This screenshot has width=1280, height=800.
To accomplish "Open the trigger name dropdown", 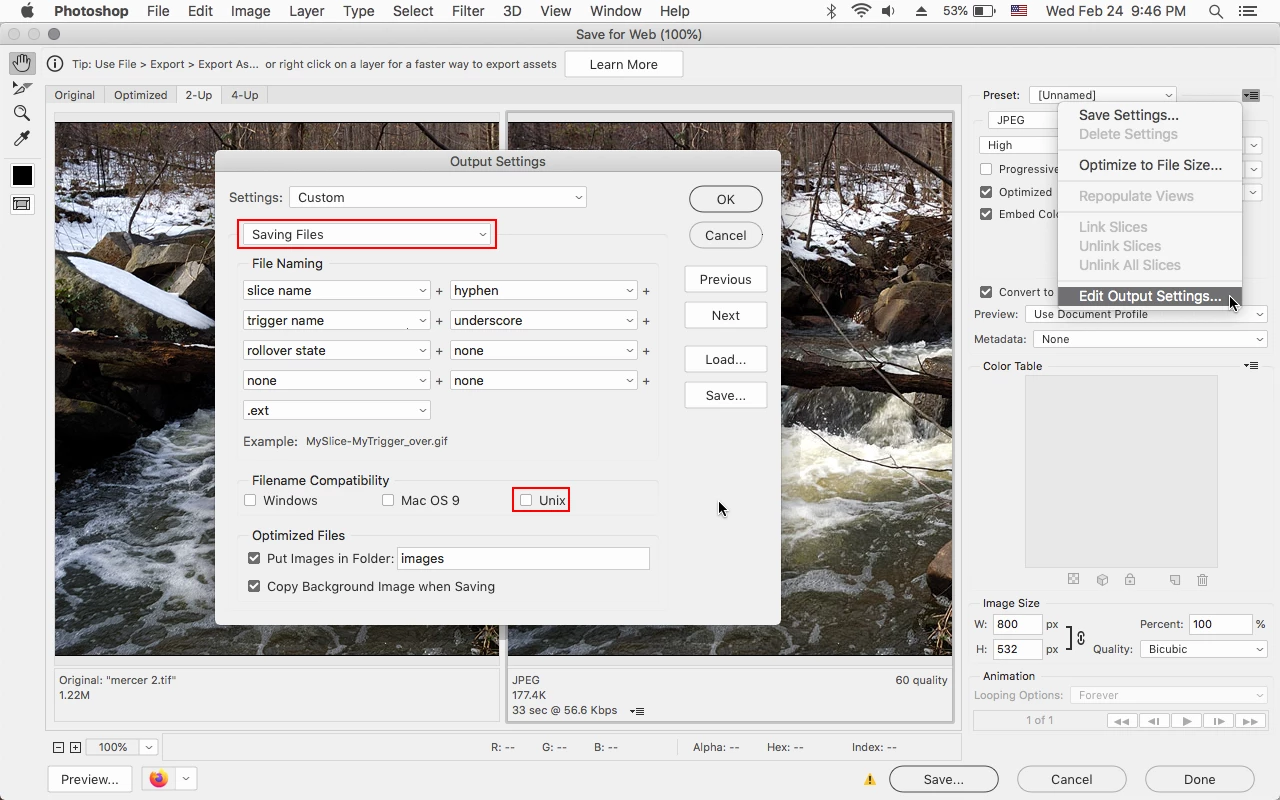I will [x=337, y=320].
